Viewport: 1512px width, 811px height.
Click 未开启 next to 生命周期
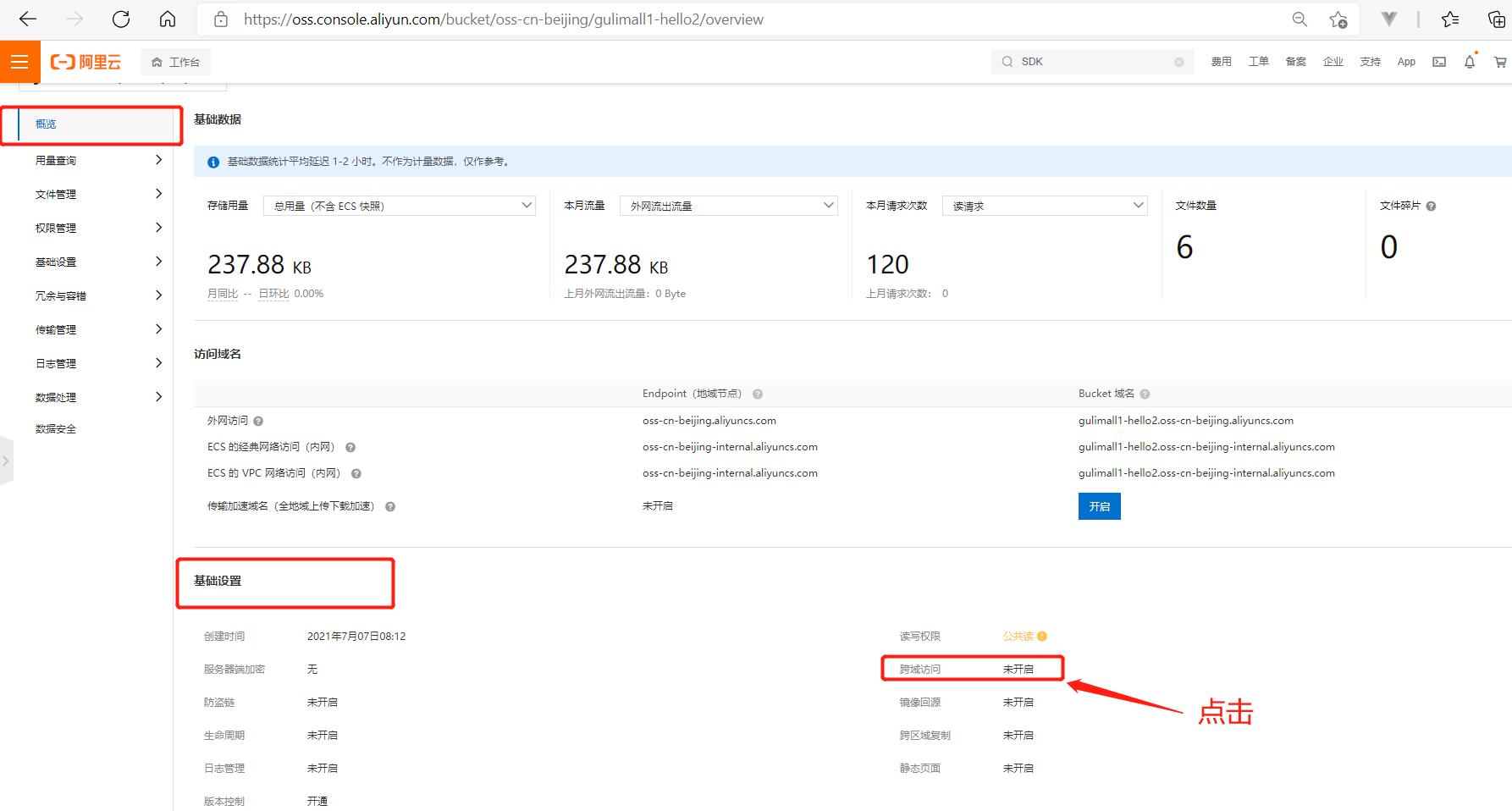click(x=323, y=735)
